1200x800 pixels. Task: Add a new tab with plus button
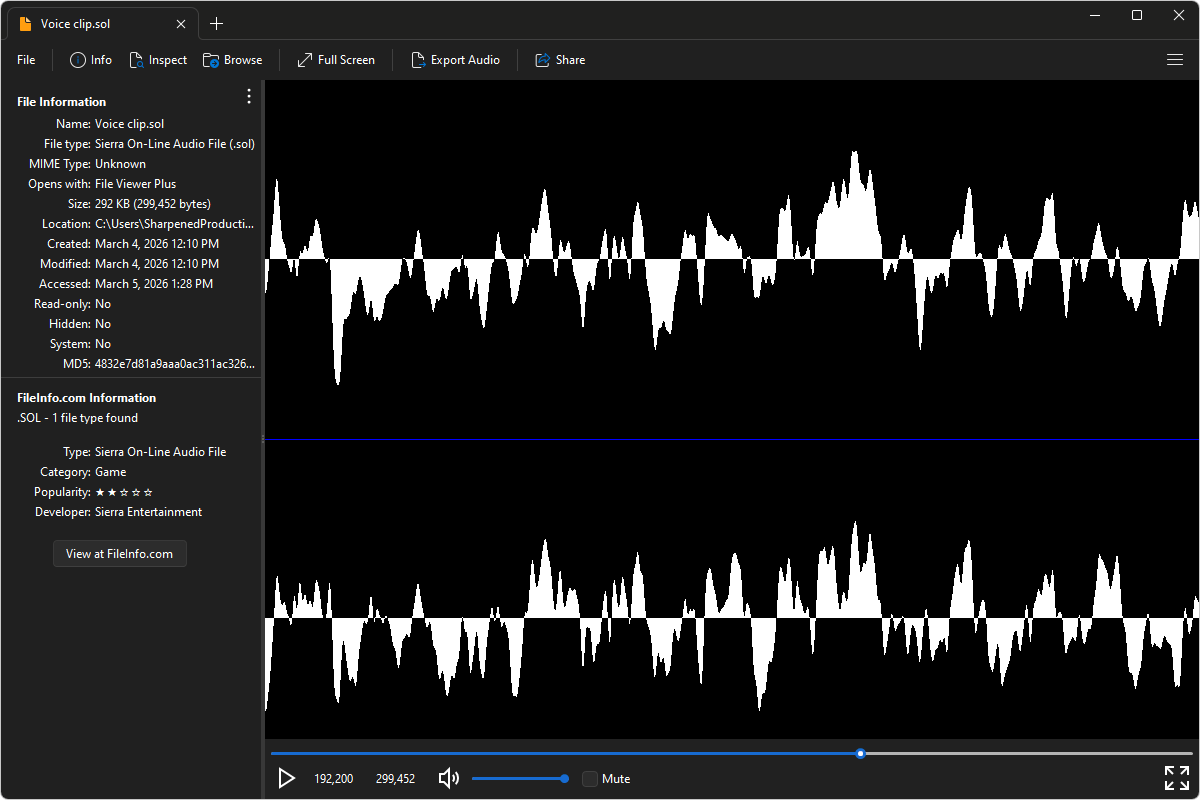click(217, 23)
